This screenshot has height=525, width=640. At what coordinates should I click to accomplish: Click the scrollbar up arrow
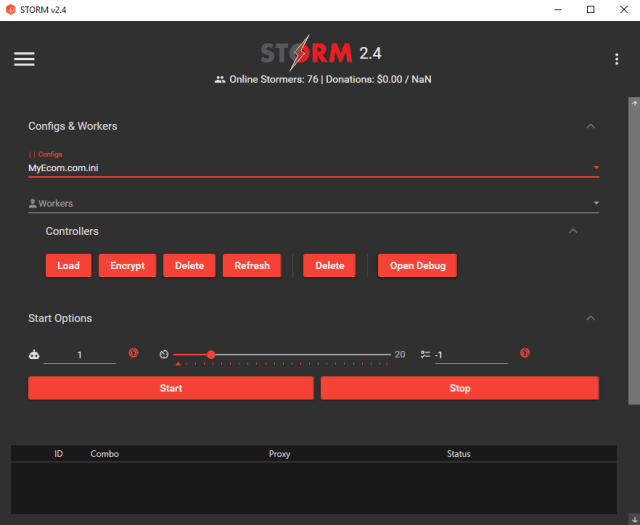[634, 103]
